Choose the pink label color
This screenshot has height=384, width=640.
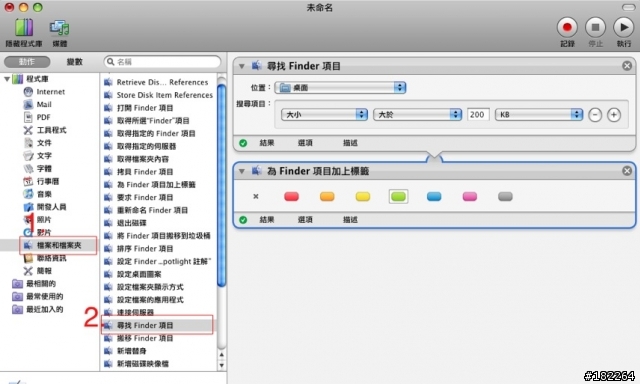click(x=470, y=197)
